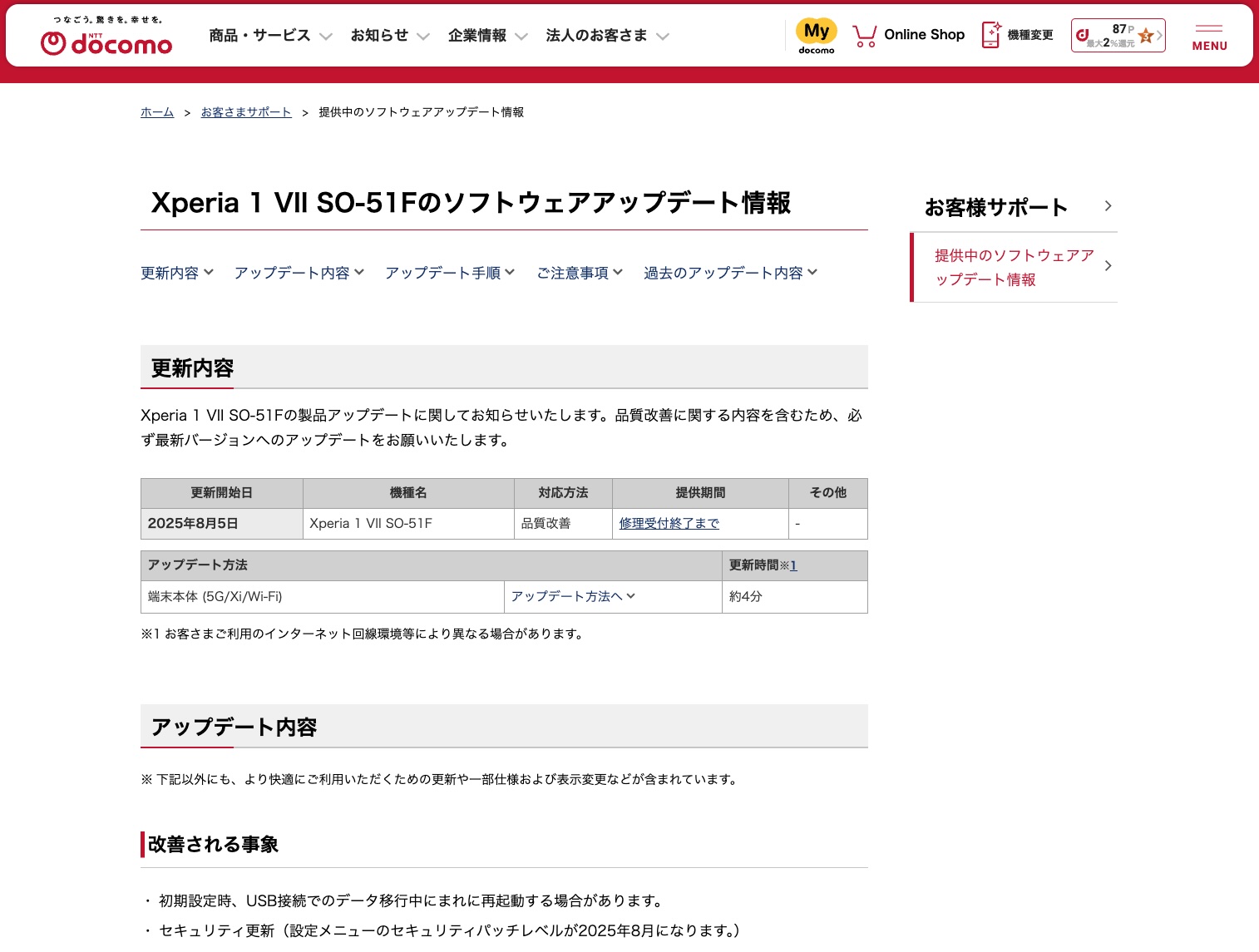Jump to アップデート内容 section anchor
This screenshot has width=1259, height=952.
[299, 273]
